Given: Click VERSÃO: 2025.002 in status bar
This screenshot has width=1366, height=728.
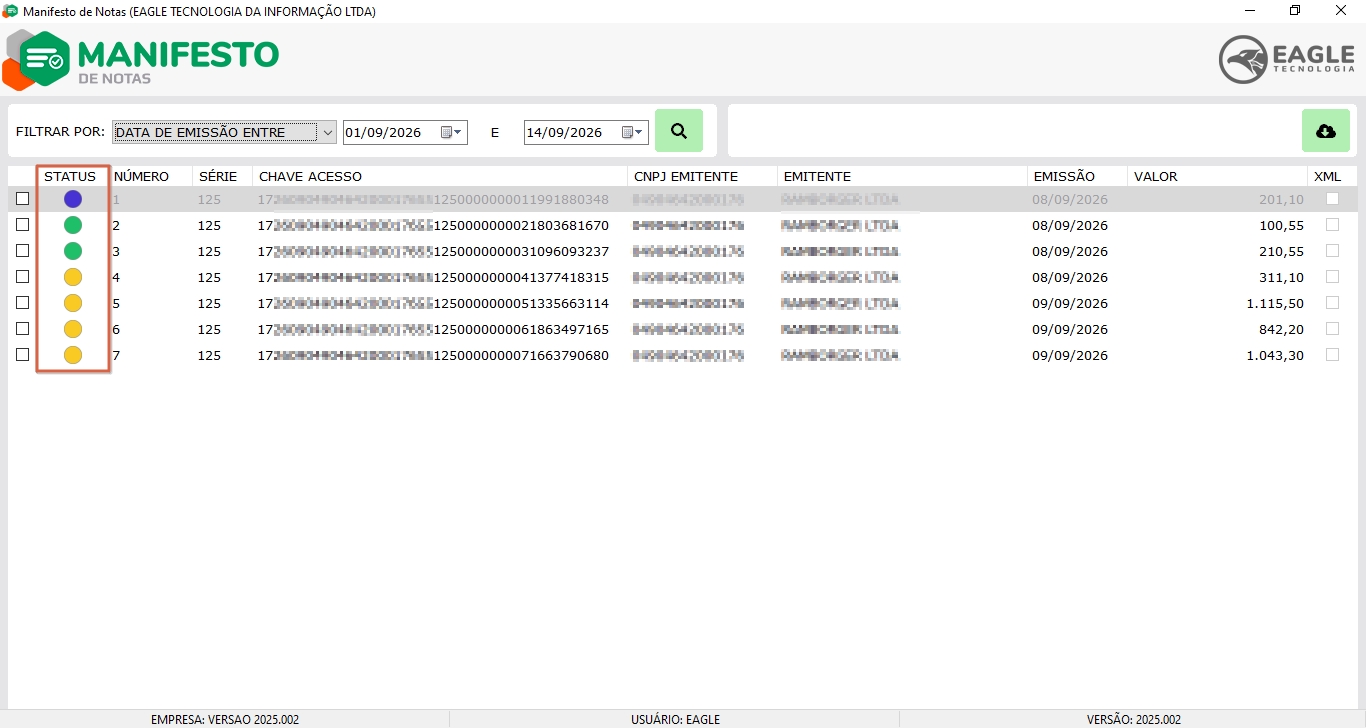Looking at the screenshot, I should [1133, 719].
